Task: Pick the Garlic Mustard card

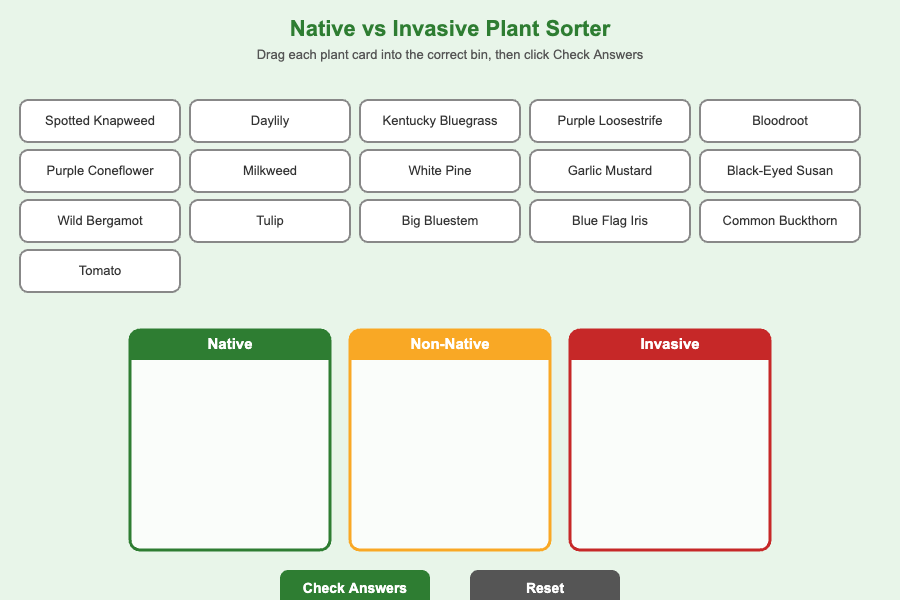Action: point(610,171)
